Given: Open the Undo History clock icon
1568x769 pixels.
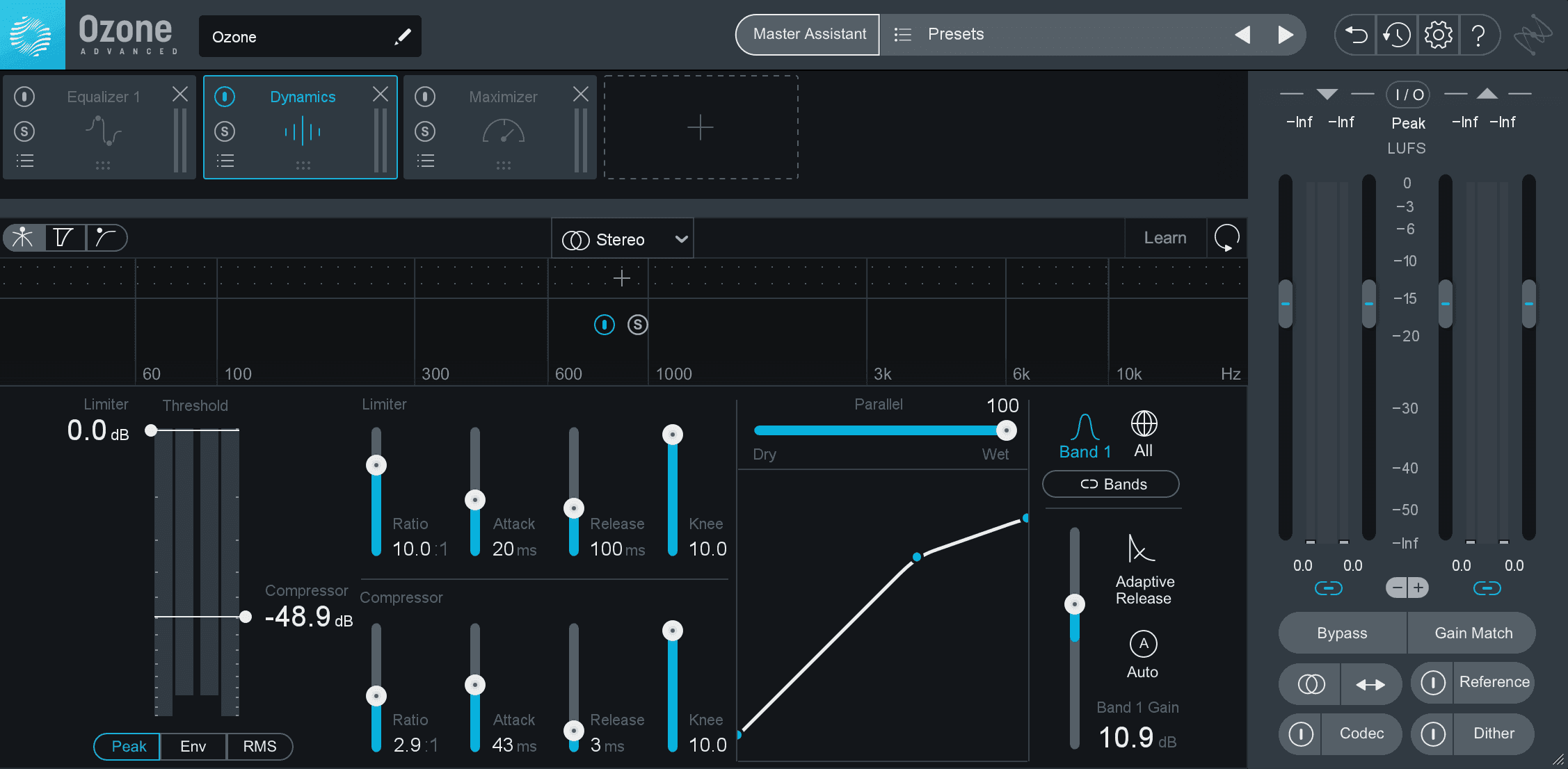Looking at the screenshot, I should [x=1396, y=35].
